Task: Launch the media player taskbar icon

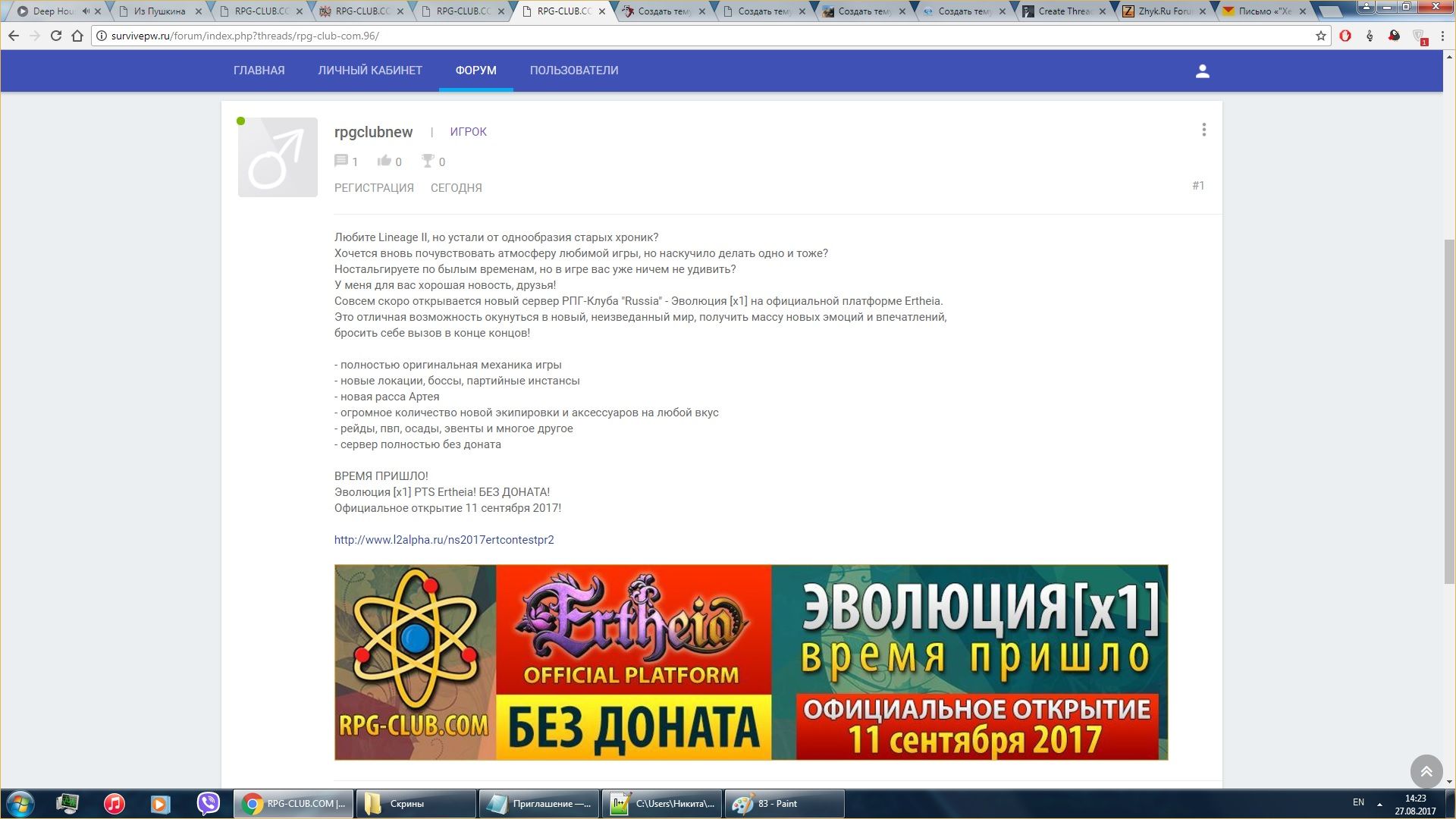Action: pyautogui.click(x=160, y=804)
